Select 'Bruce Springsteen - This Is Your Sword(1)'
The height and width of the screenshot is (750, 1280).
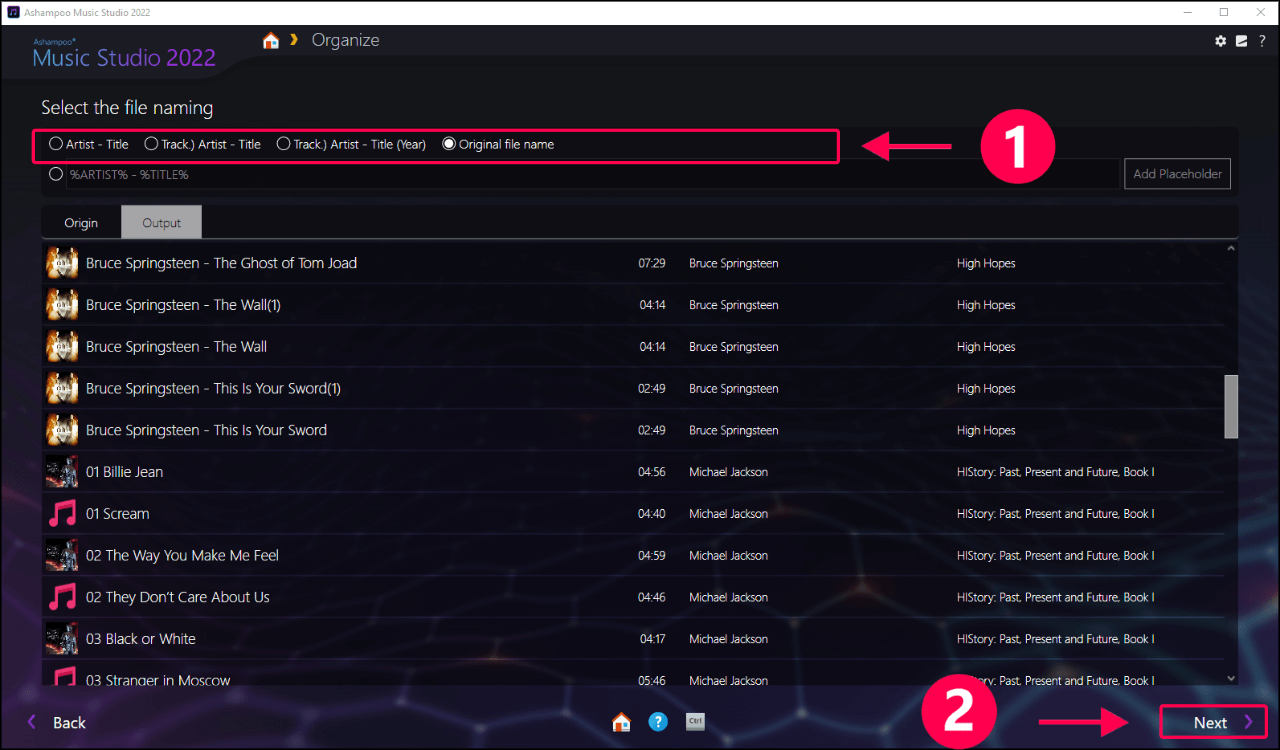point(632,388)
